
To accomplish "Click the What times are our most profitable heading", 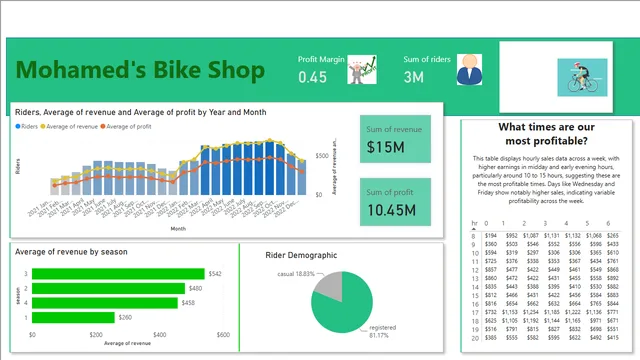I will [546, 134].
